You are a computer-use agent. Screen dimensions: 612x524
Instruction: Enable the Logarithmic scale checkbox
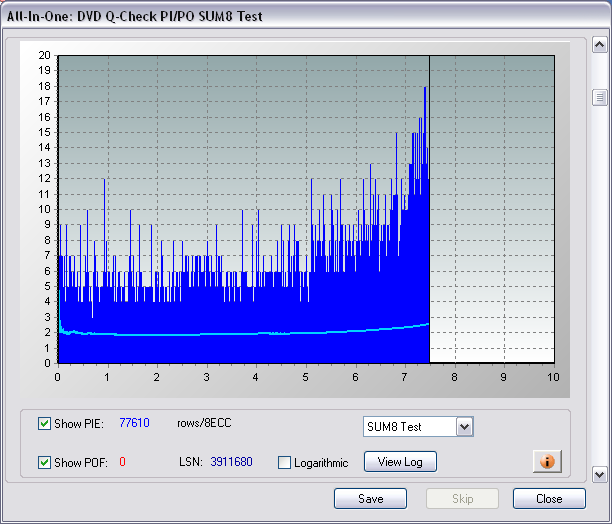point(284,462)
